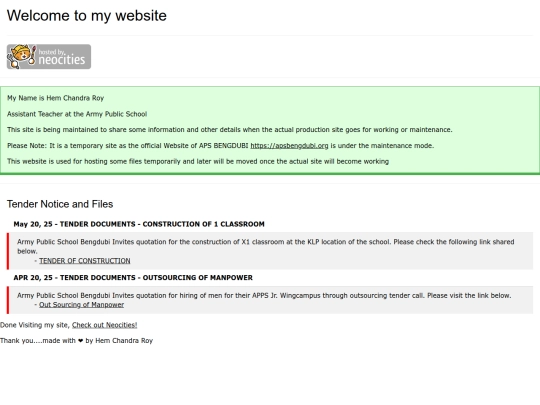Click the My Name is Hem Chandra Roy line

click(x=55, y=98)
